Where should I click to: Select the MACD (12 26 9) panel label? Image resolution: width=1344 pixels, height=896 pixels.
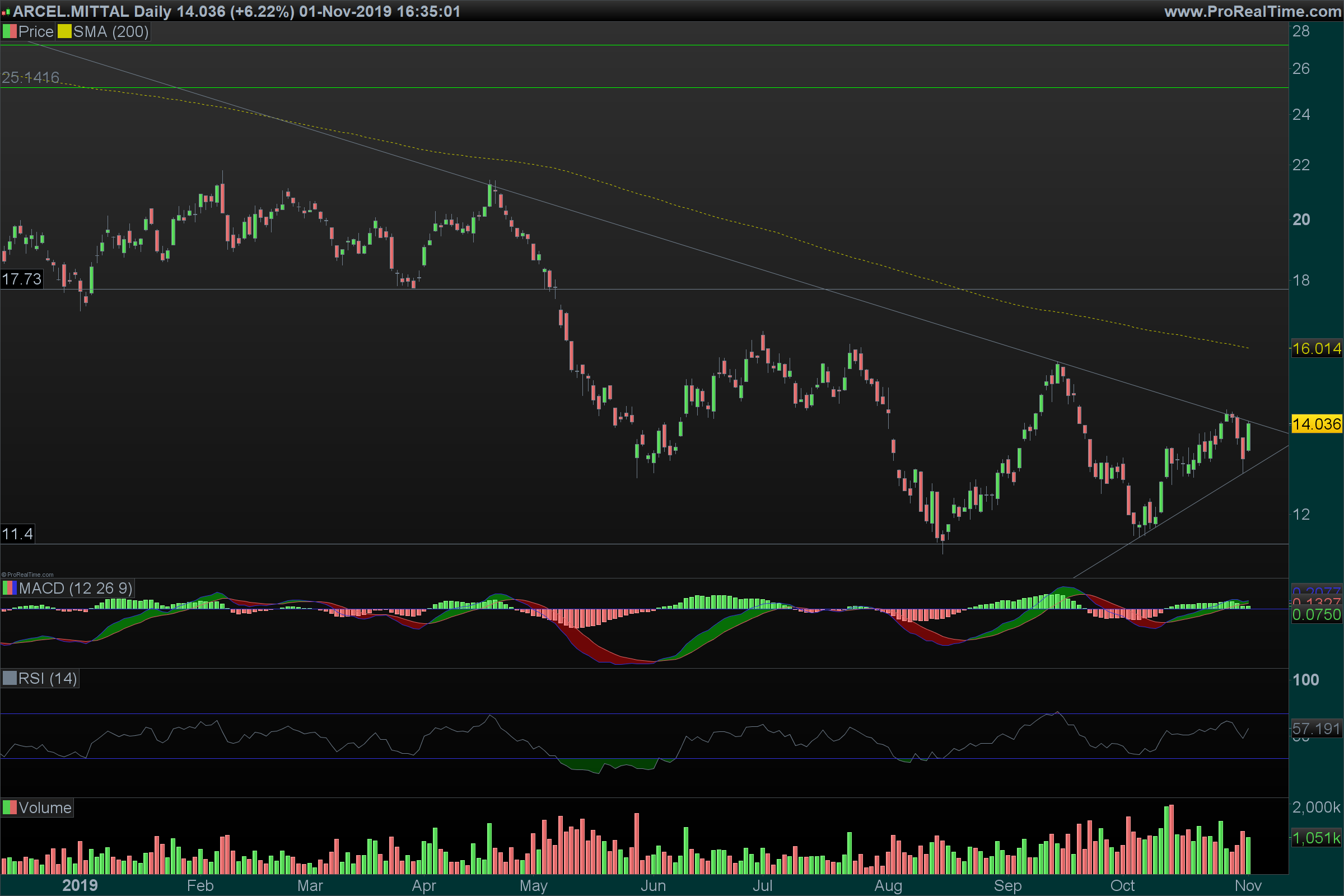[x=75, y=588]
